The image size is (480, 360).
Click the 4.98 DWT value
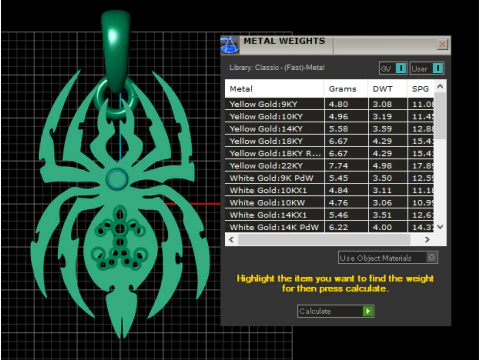pyautogui.click(x=382, y=166)
